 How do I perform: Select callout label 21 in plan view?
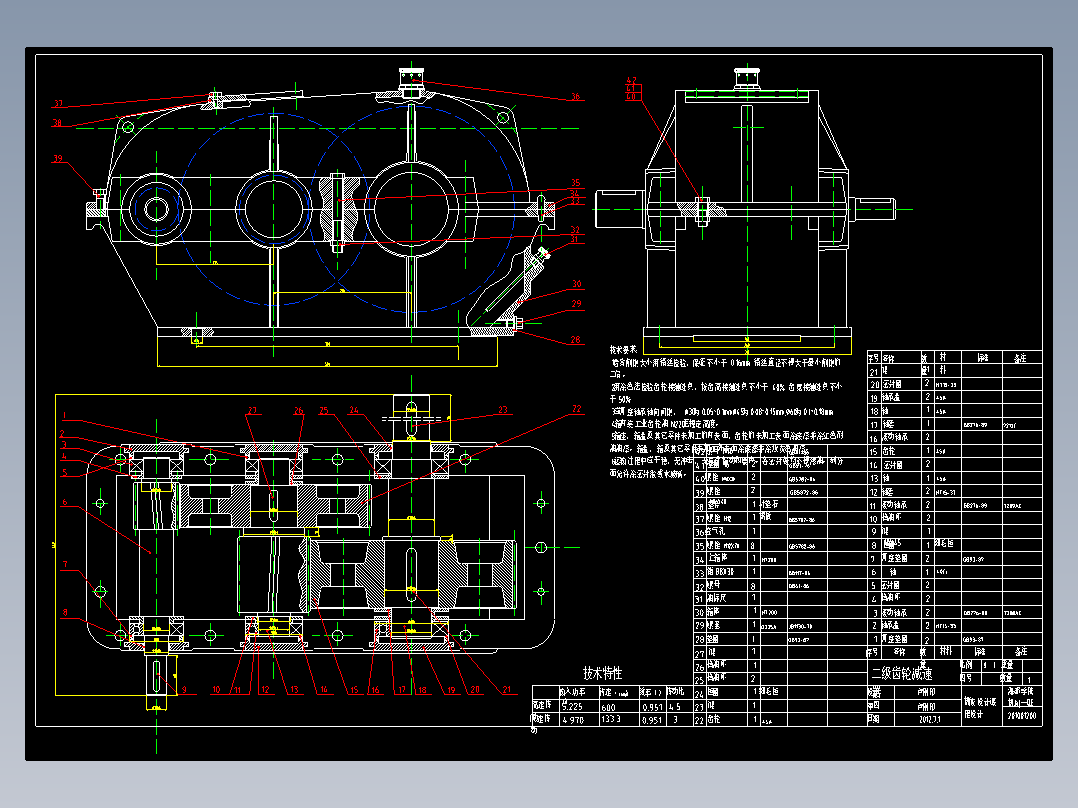click(x=507, y=689)
